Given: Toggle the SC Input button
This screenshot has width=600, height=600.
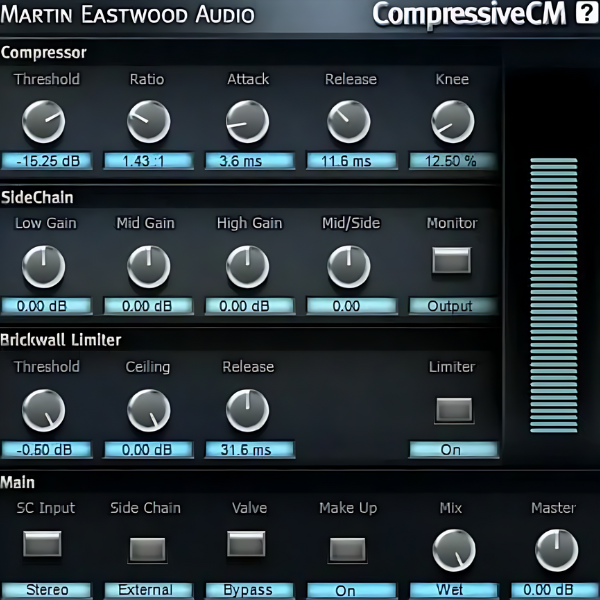Looking at the screenshot, I should (42, 543).
